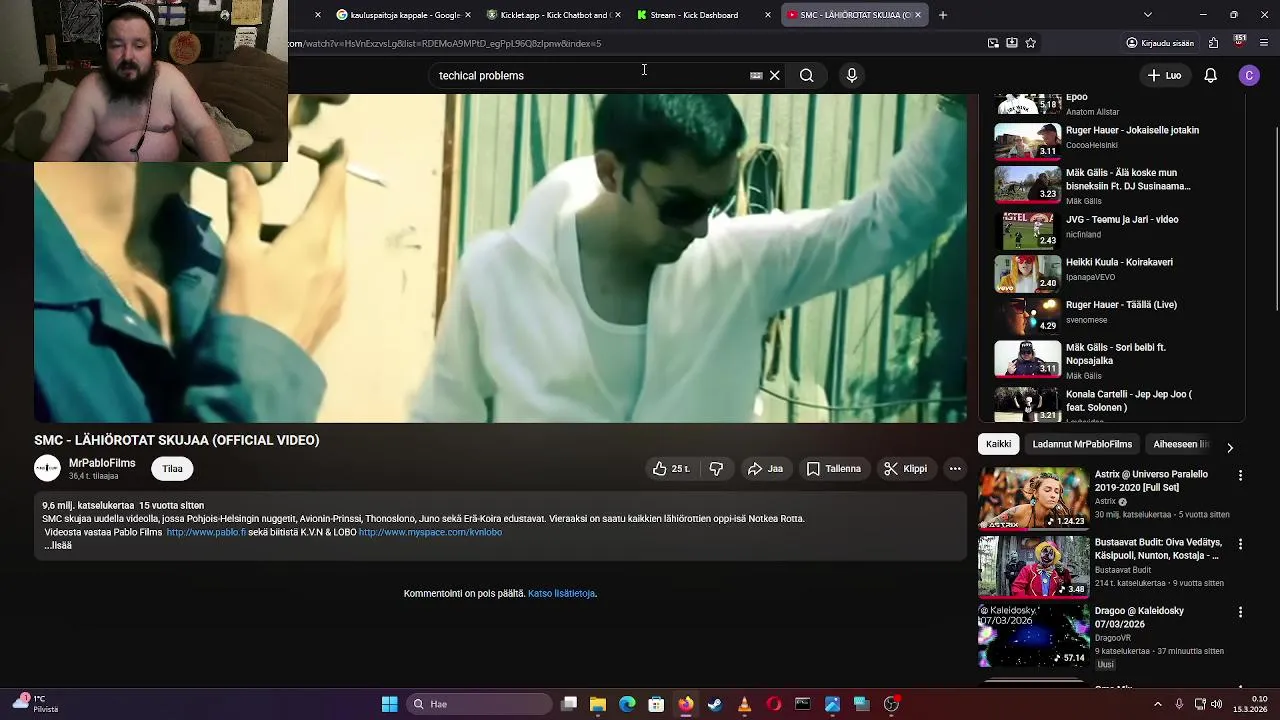Screen dimensions: 1280x720
Task: Open Bustaavat Budit: Oiva Vedätys thumbnail
Action: pyautogui.click(x=1034, y=566)
